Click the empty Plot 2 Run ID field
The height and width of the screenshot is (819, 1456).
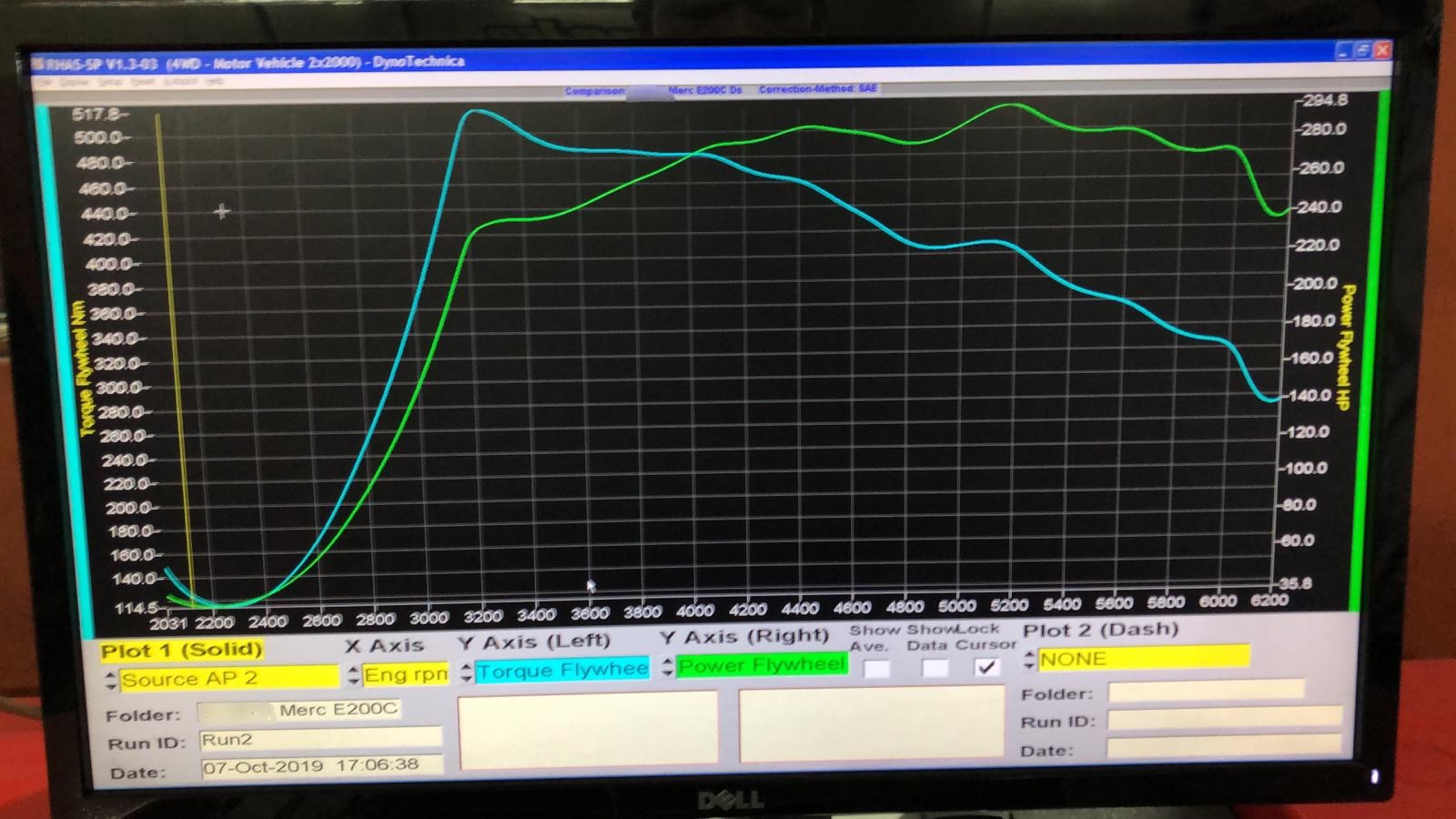(1224, 718)
